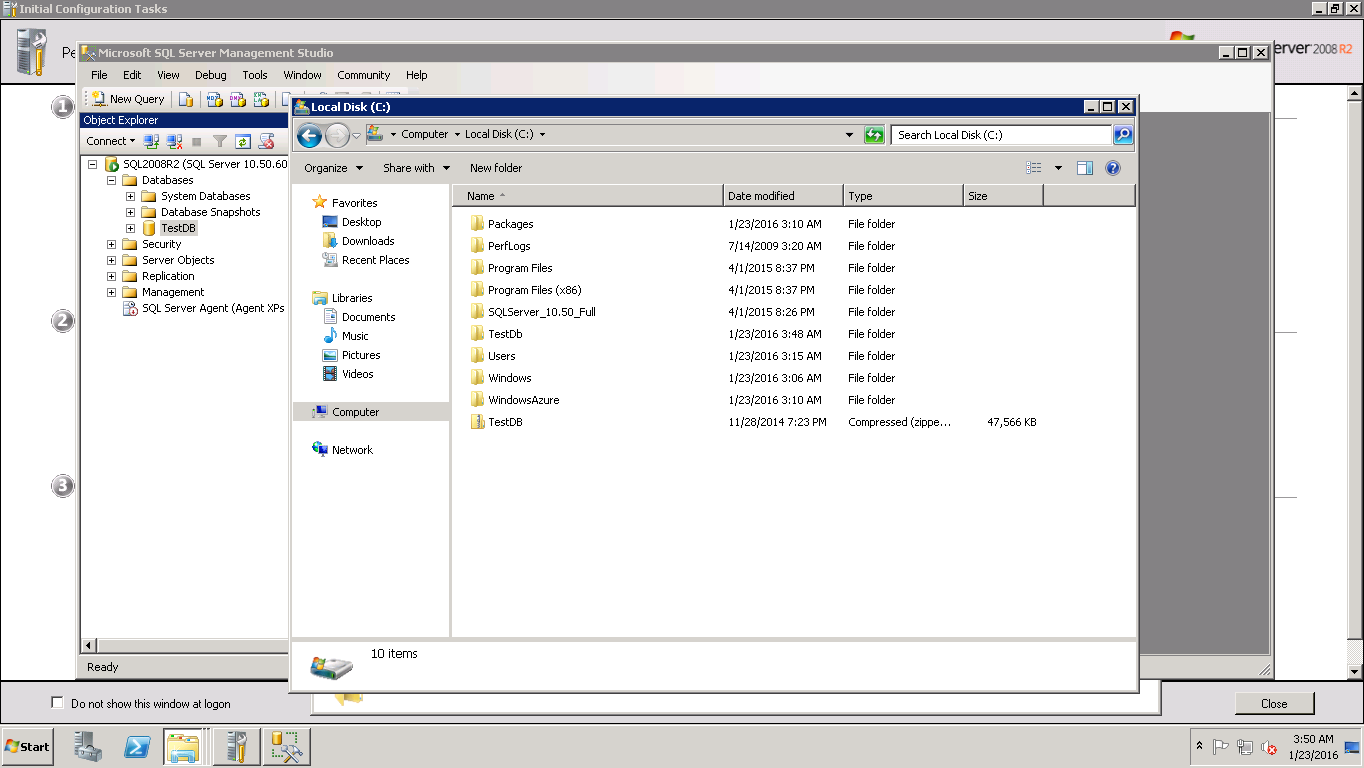Click Refresh icon in Object Explorer toolbar
The image size is (1364, 768).
(x=243, y=141)
